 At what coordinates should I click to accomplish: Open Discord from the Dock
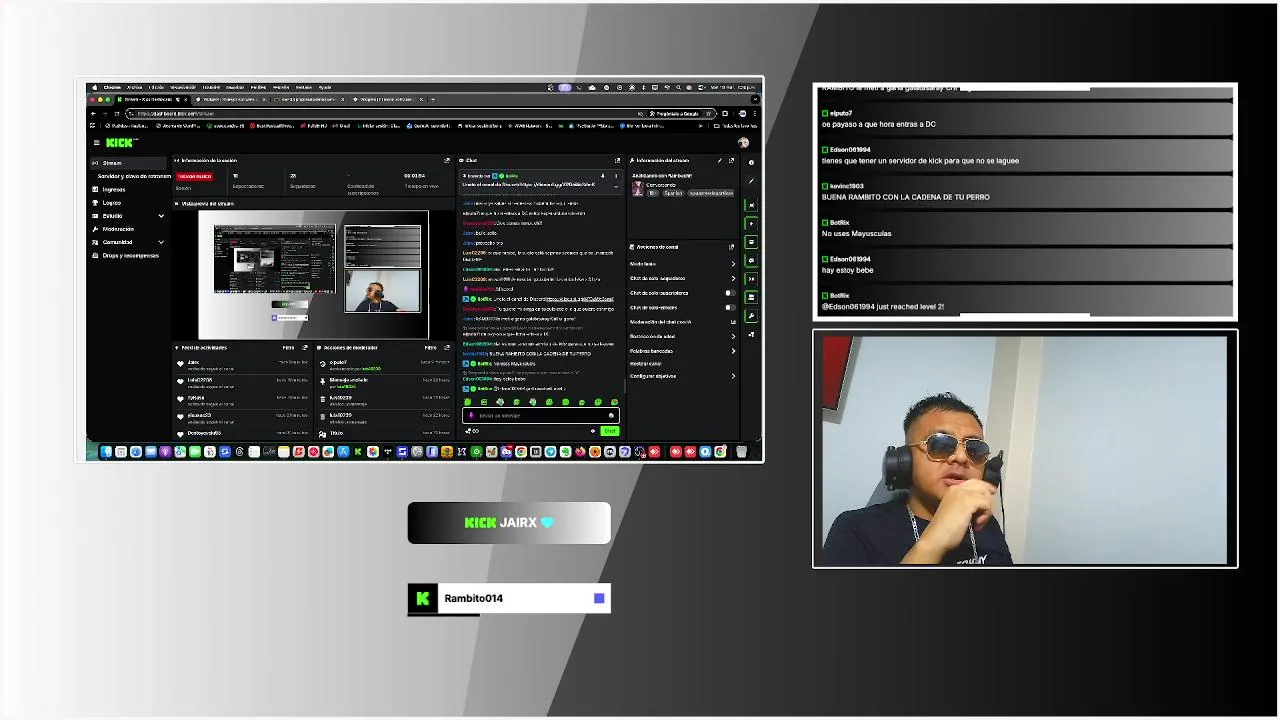506,452
